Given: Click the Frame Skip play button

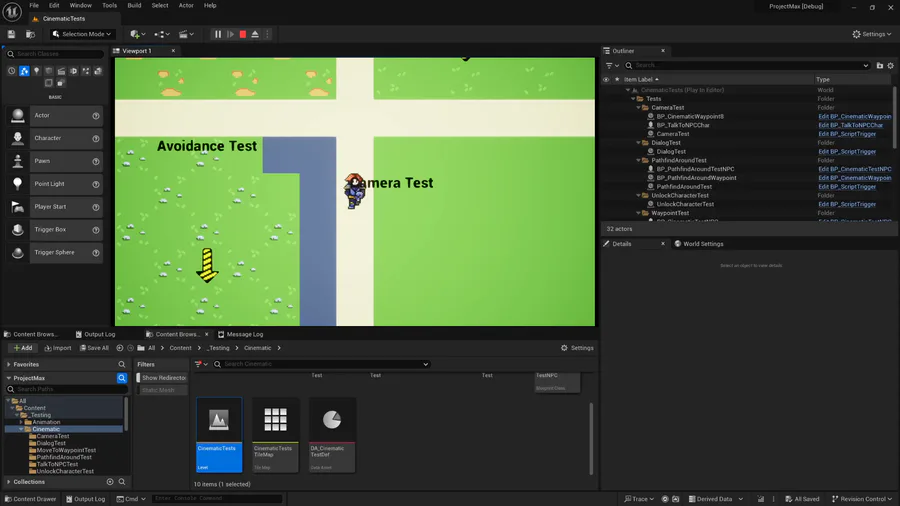Looking at the screenshot, I should pyautogui.click(x=230, y=34).
